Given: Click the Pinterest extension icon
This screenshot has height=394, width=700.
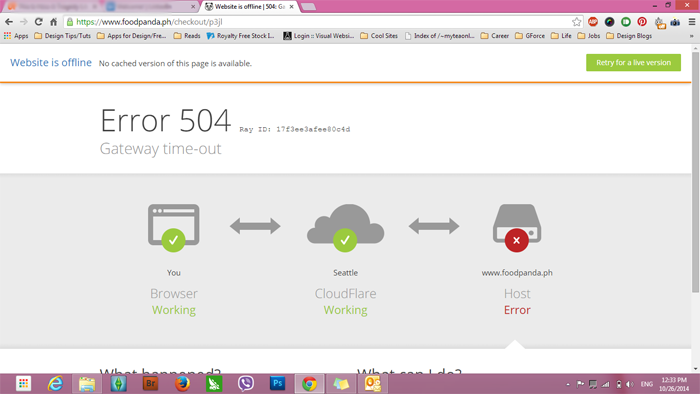Looking at the screenshot, I should click(642, 21).
